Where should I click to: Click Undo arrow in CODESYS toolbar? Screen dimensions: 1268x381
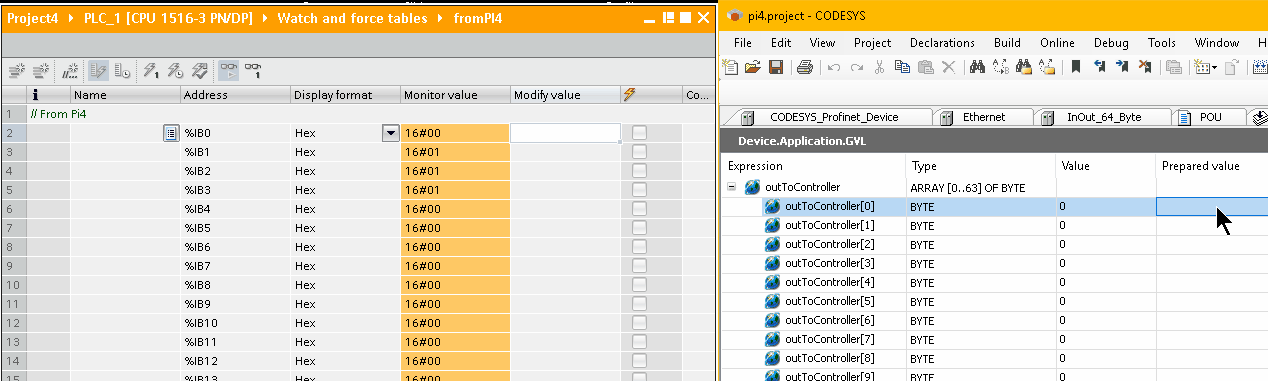point(834,68)
